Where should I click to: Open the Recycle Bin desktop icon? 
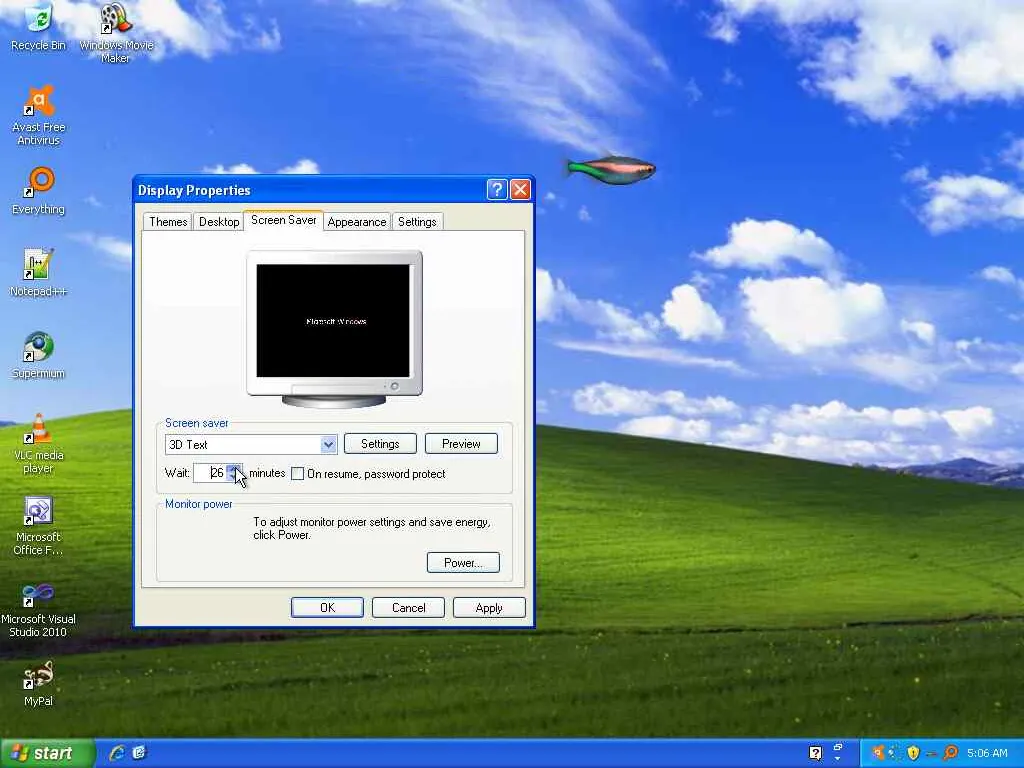click(x=39, y=26)
